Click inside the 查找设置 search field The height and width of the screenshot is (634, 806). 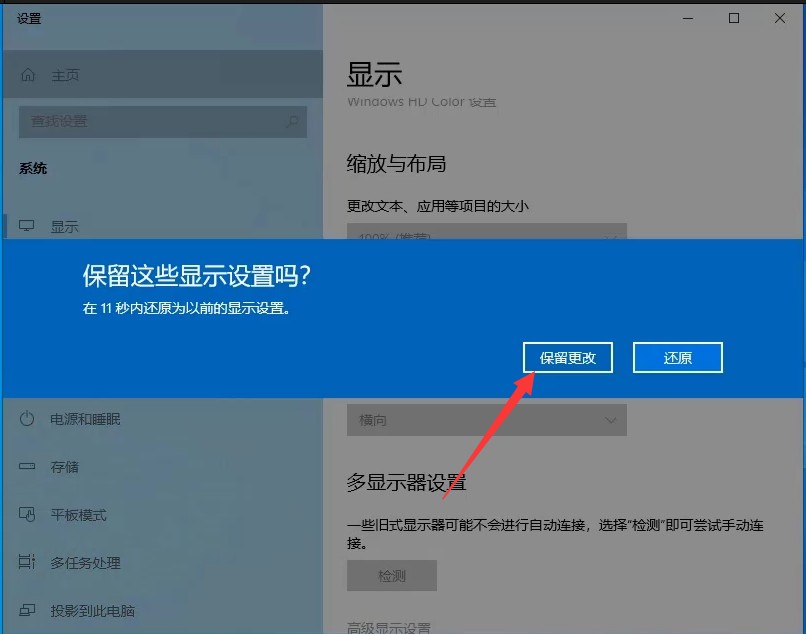(150, 122)
